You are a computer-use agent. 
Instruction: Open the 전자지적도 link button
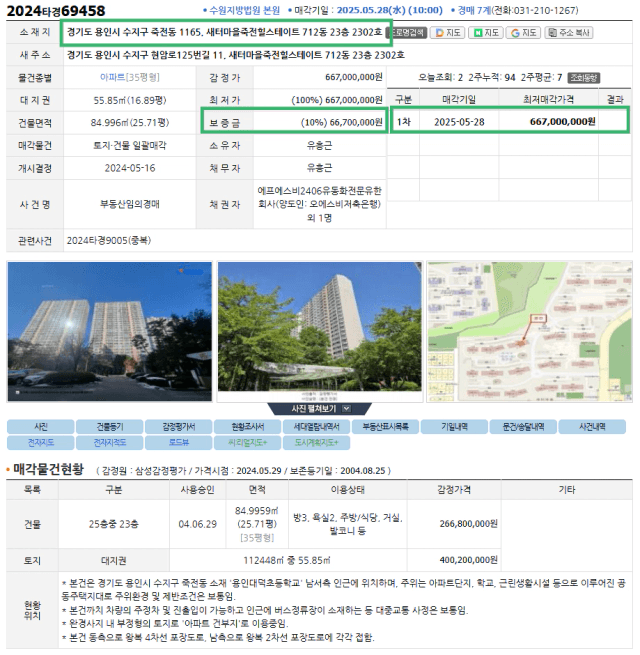pos(110,442)
